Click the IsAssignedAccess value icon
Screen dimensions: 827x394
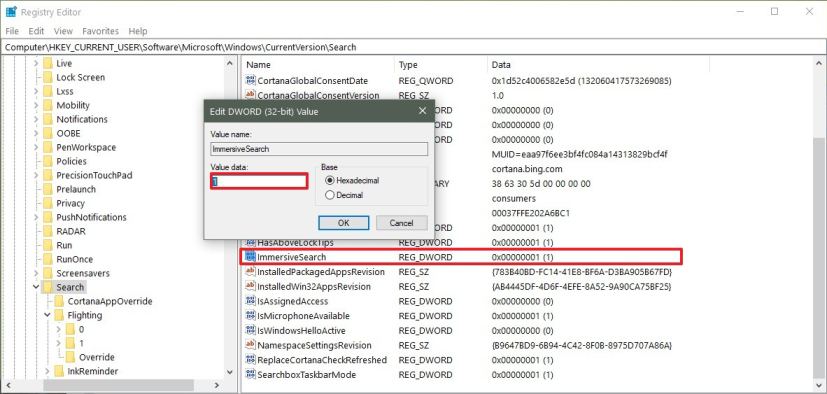click(x=251, y=301)
